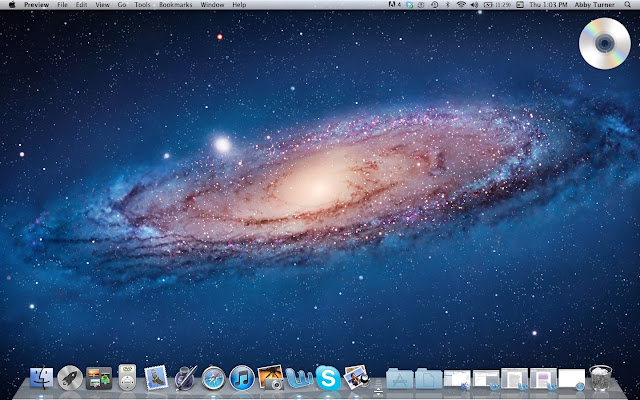Open Spotlight search magnifier icon

[x=627, y=5]
